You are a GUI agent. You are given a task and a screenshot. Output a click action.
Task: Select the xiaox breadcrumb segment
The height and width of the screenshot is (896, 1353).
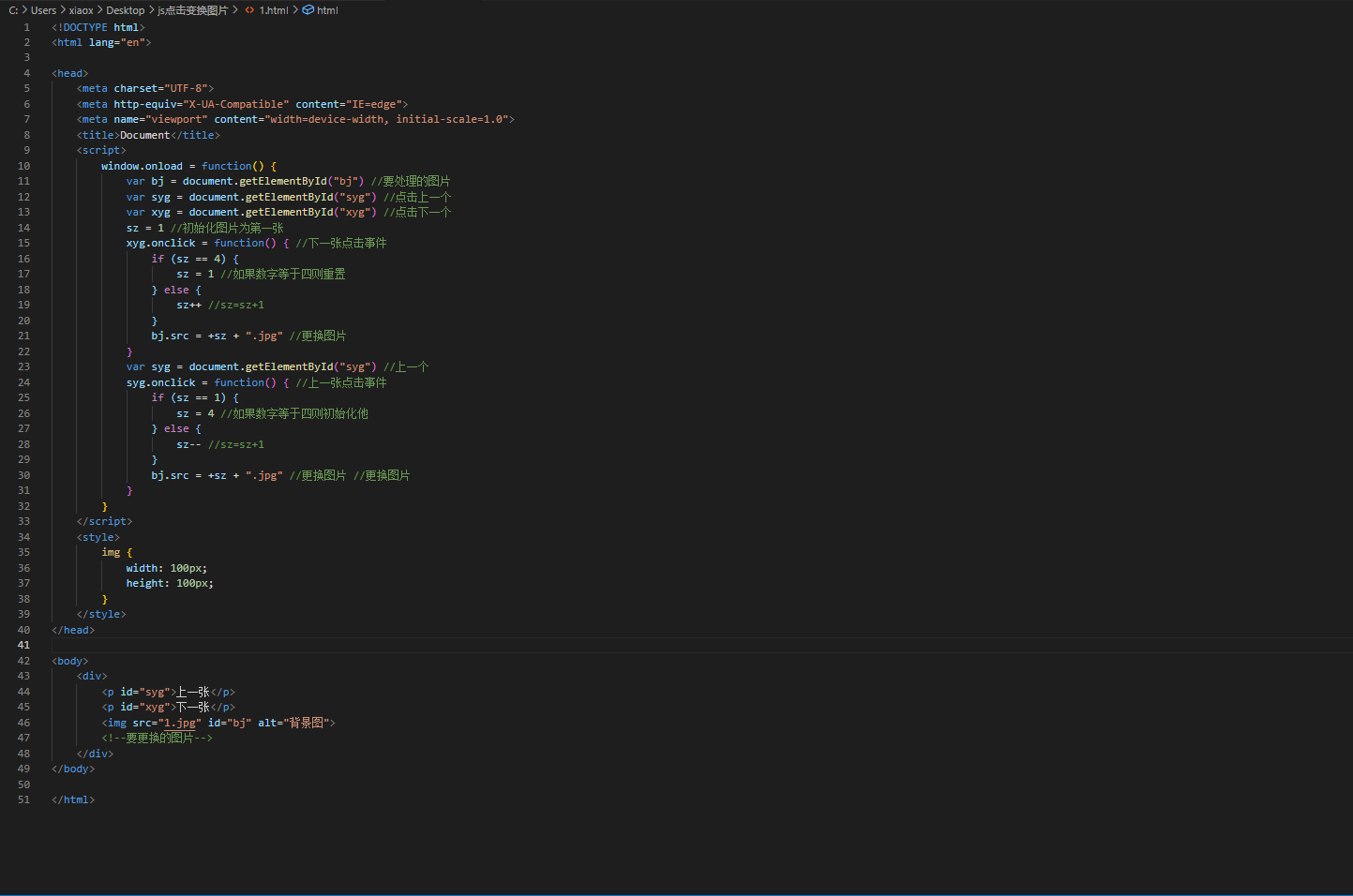81,10
